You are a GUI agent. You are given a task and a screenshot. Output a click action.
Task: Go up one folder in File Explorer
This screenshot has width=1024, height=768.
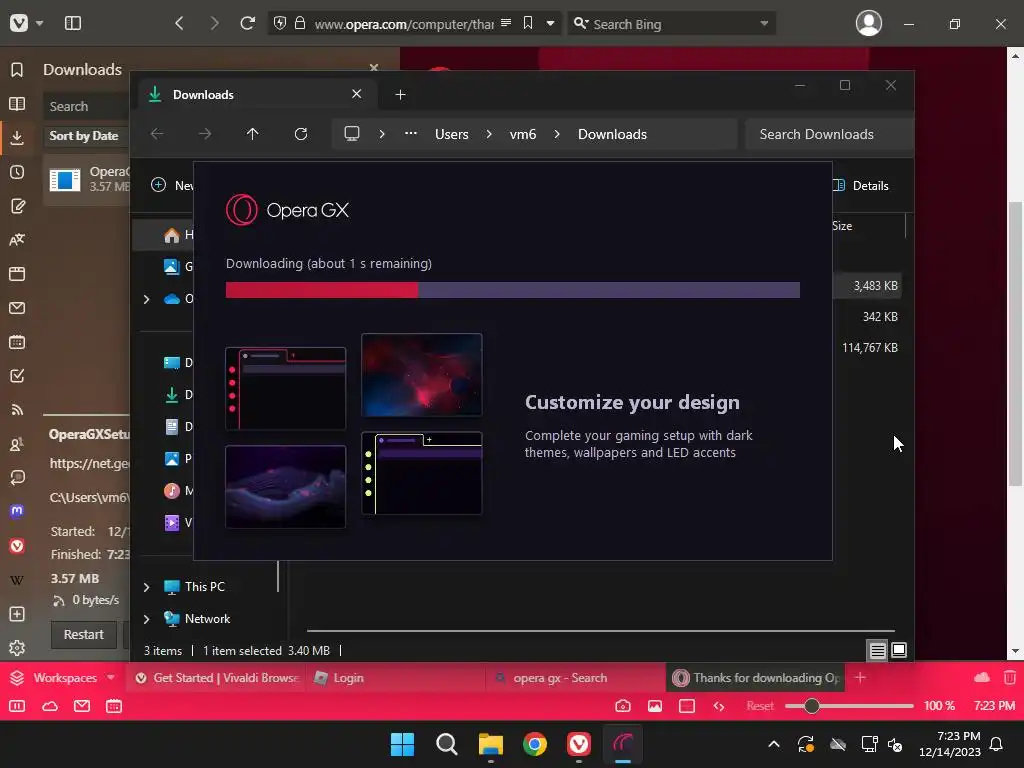(253, 134)
